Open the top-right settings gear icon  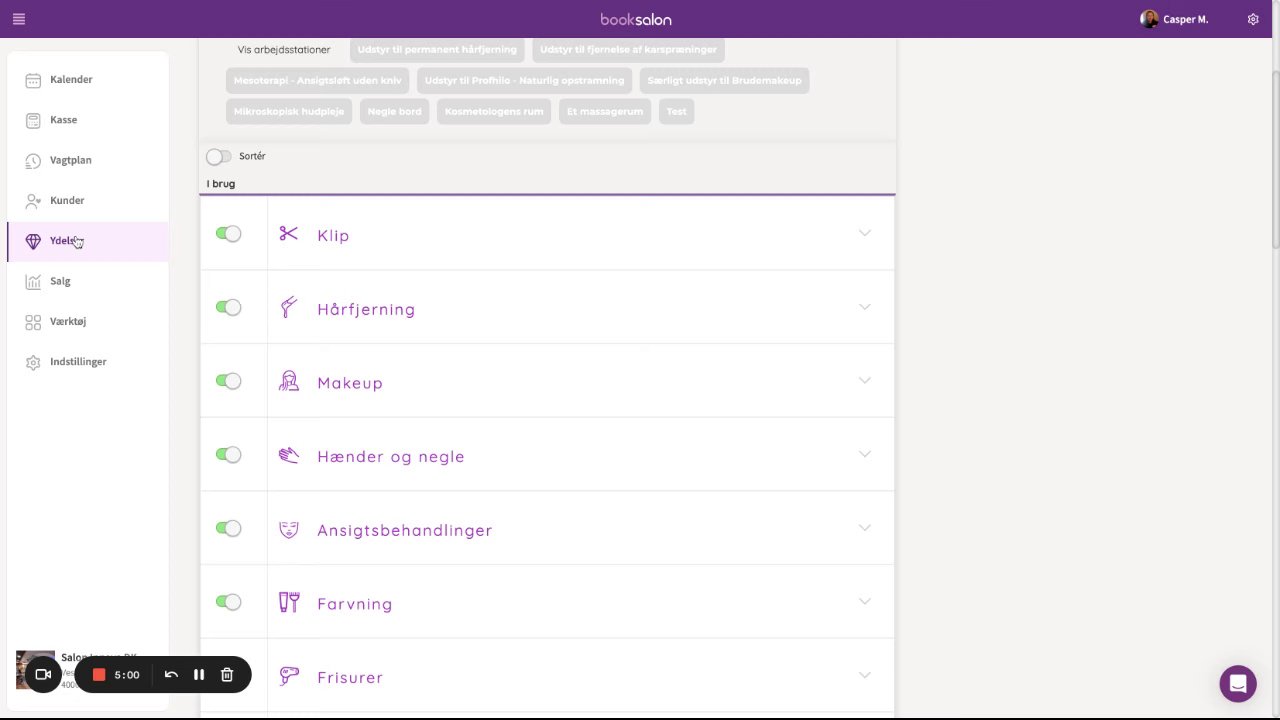point(1253,19)
